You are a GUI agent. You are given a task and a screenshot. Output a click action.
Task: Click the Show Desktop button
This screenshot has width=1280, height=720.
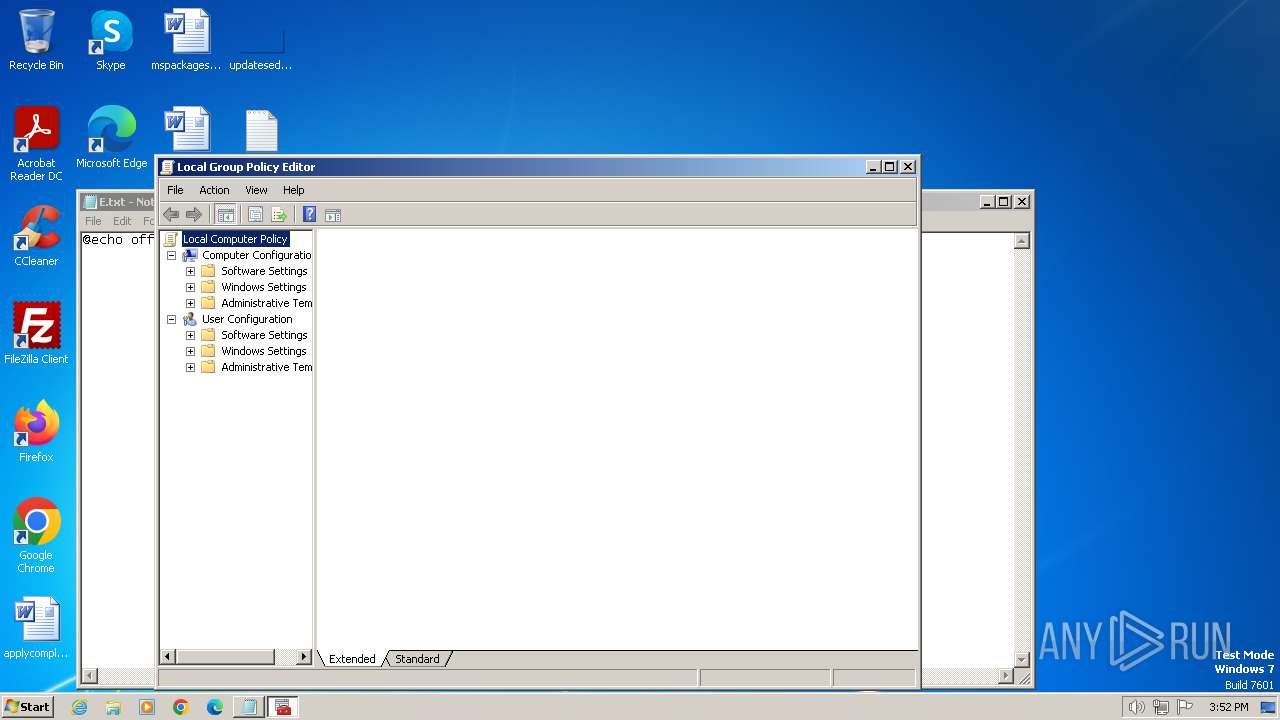(x=1268, y=707)
